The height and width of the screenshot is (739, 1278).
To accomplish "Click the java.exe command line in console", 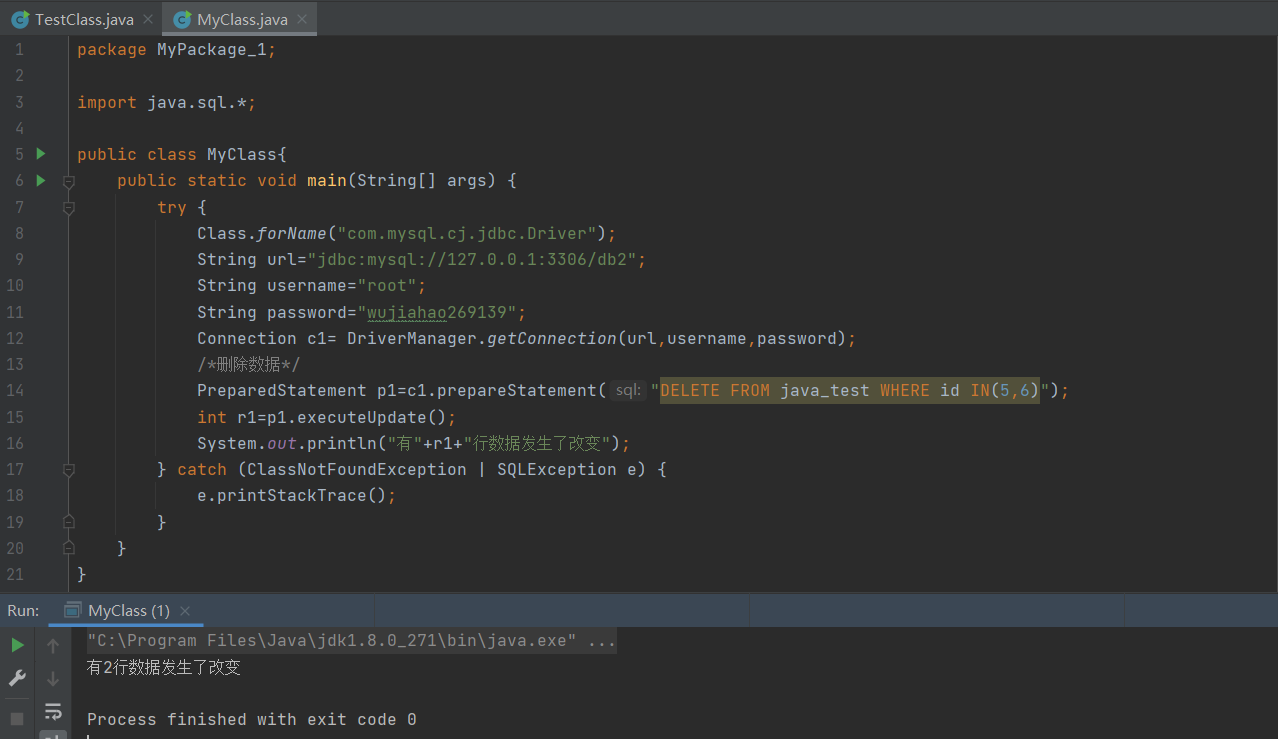I will coord(351,641).
